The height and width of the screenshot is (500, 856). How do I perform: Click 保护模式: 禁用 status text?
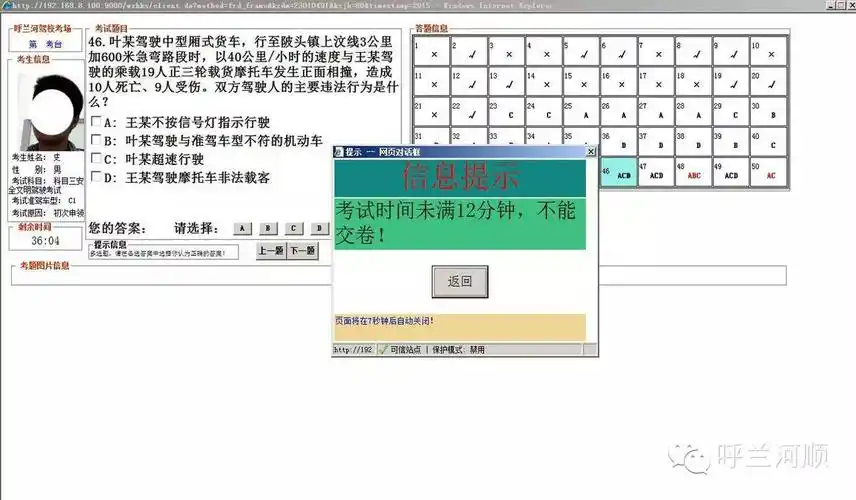(458, 349)
